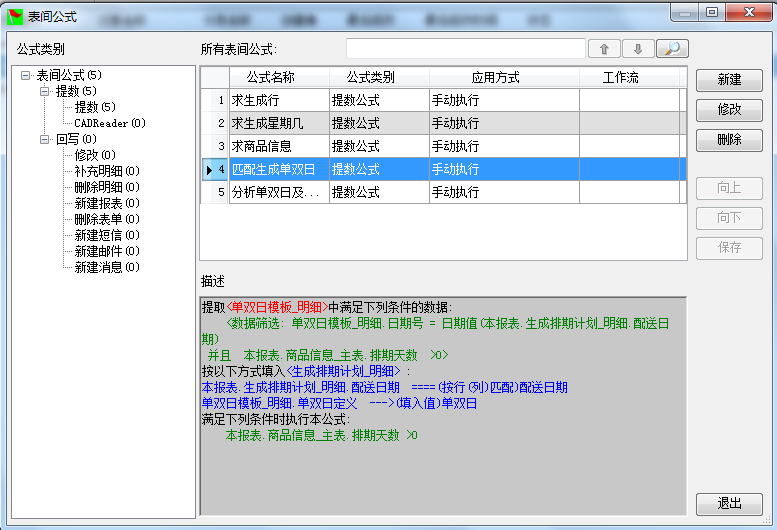The height and width of the screenshot is (530, 777).
Task: Click the magnifier search icon
Action: 672,49
